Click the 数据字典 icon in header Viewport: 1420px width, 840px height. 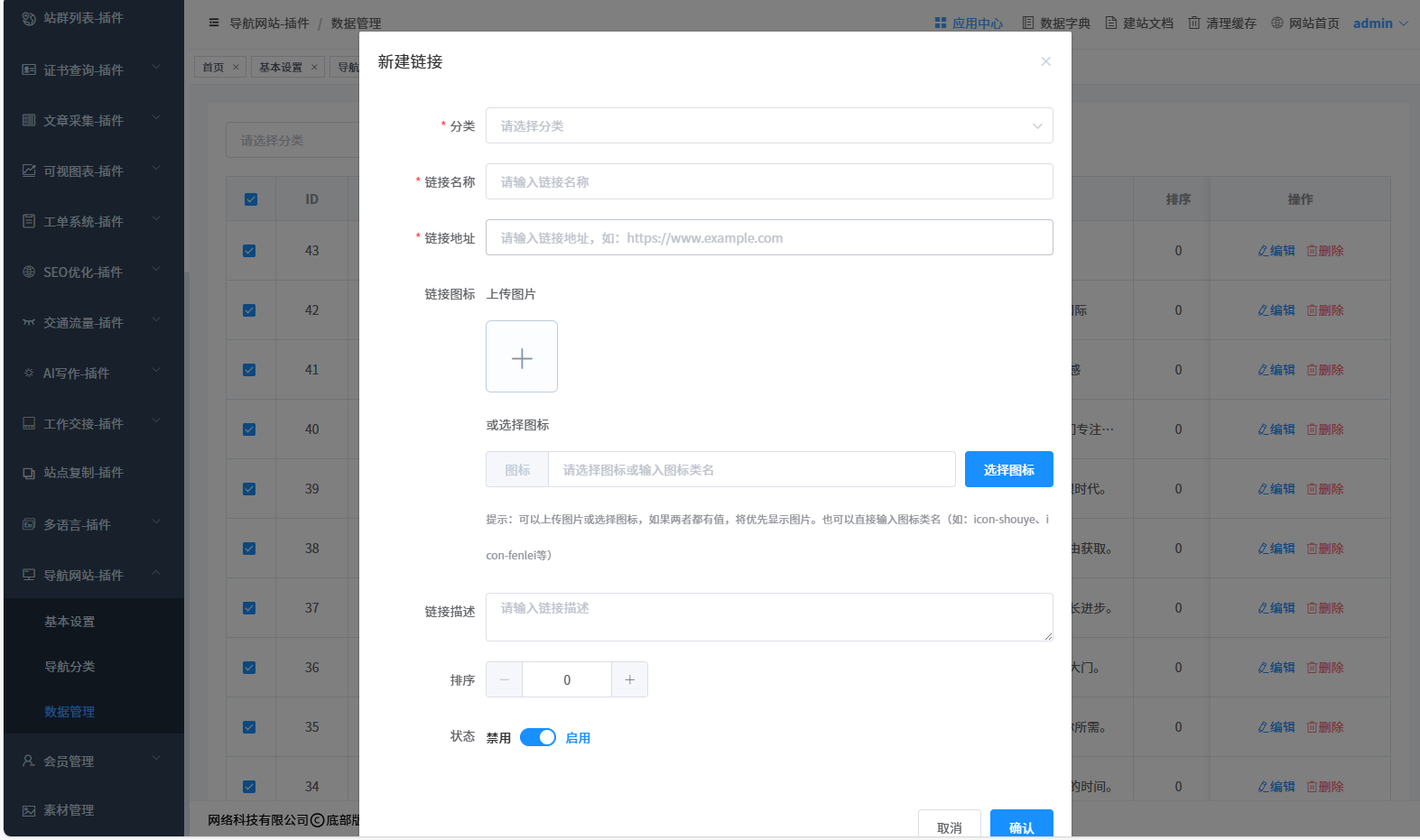pos(1028,23)
